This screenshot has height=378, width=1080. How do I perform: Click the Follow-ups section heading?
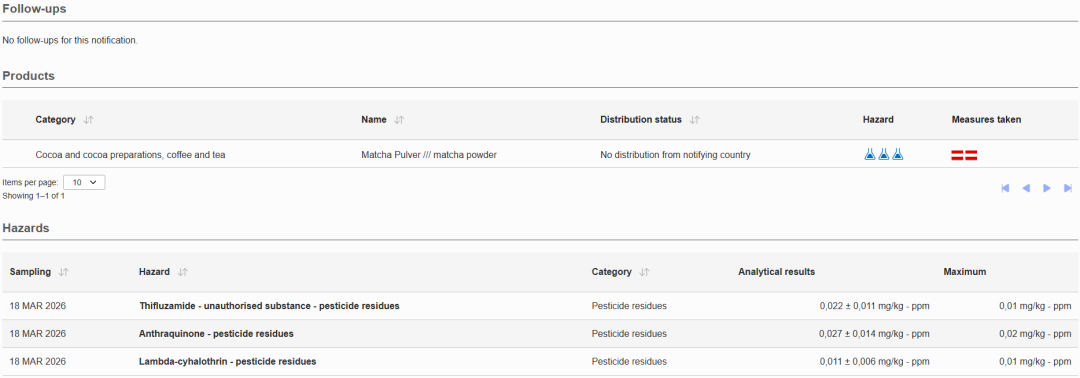tap(34, 9)
